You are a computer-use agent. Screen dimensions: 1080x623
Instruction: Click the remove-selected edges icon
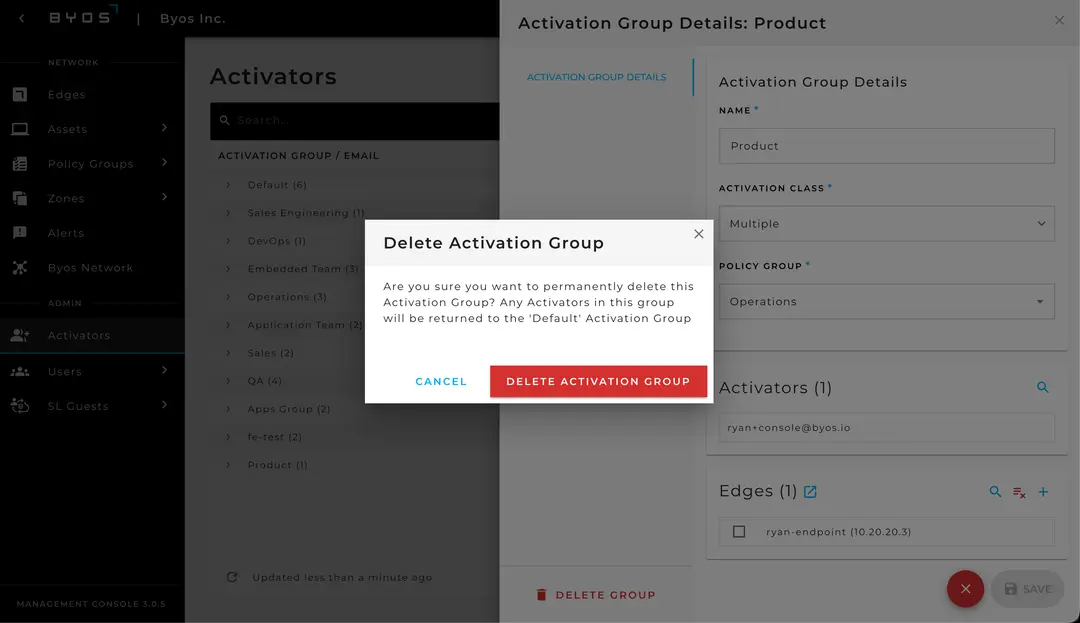pos(1019,492)
